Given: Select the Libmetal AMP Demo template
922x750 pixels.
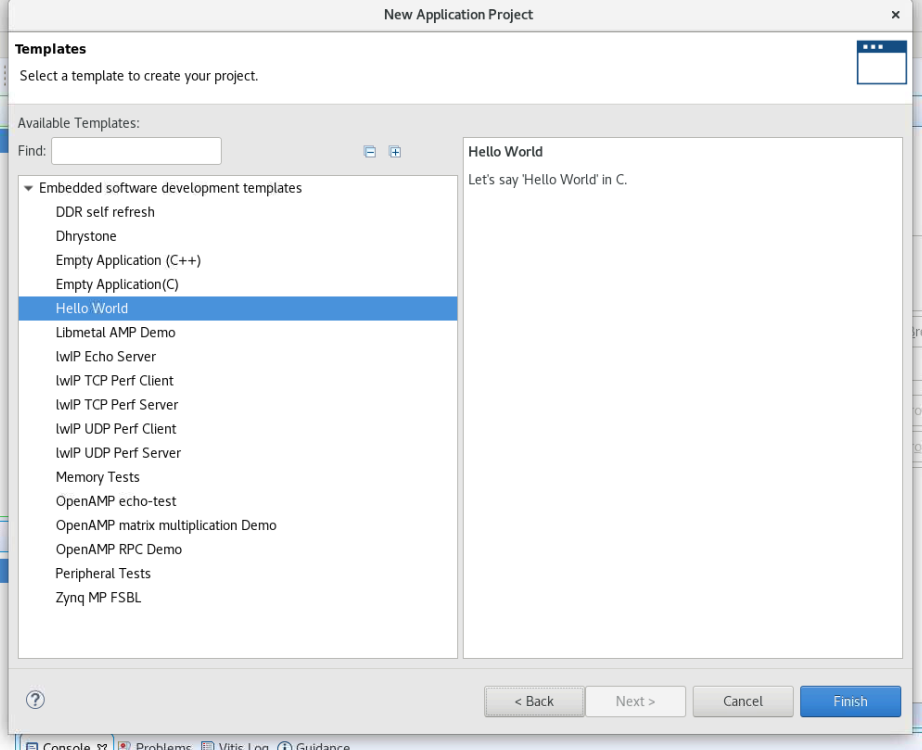Looking at the screenshot, I should click(115, 332).
